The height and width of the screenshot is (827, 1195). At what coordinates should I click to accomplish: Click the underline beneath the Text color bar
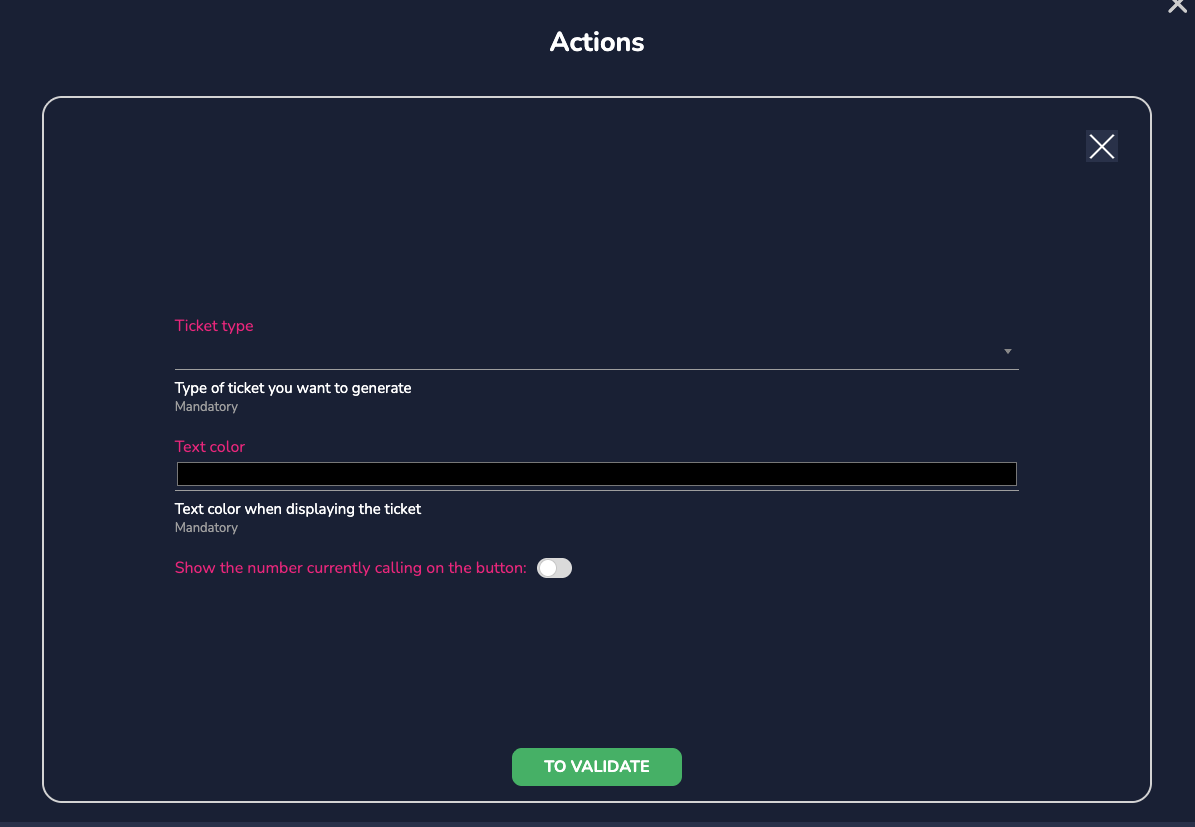(596, 490)
